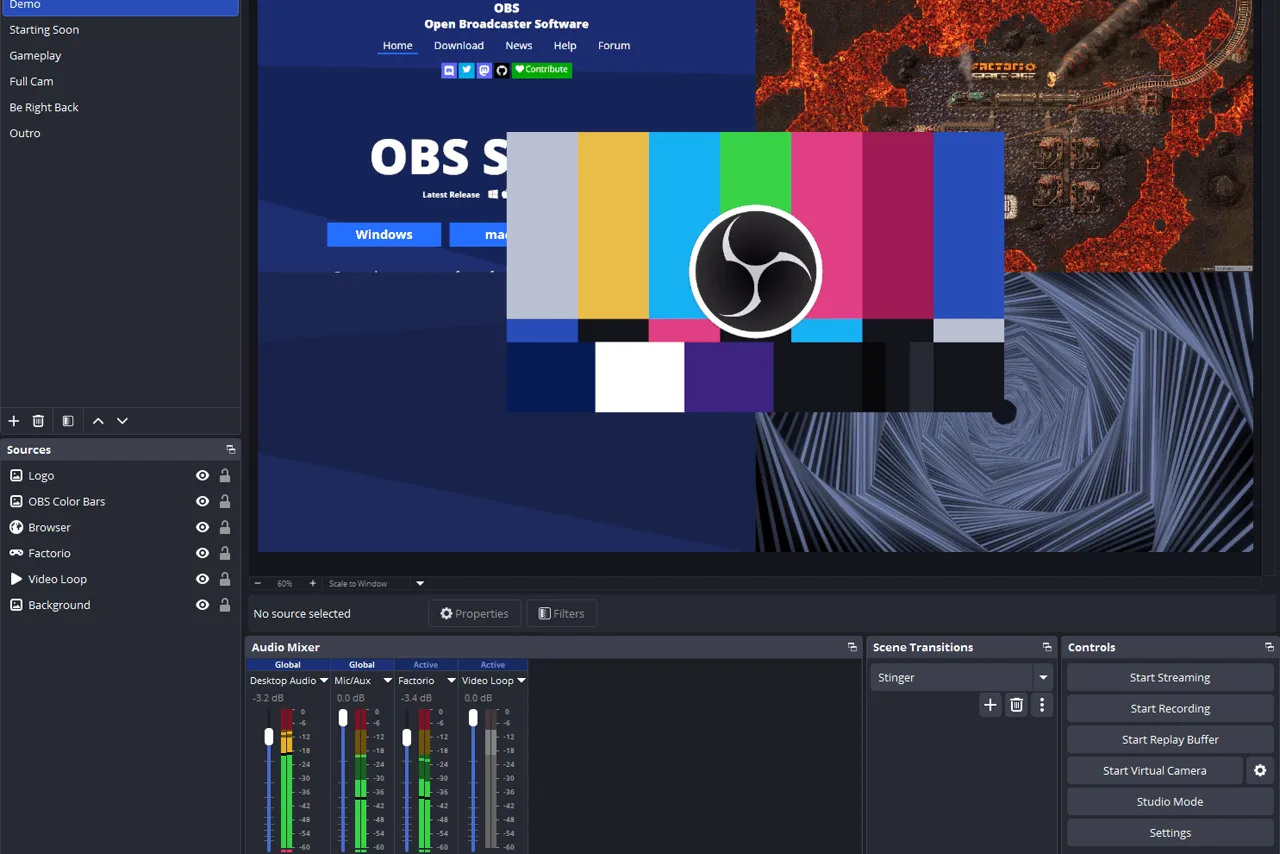Enable Studio Mode

click(x=1170, y=801)
